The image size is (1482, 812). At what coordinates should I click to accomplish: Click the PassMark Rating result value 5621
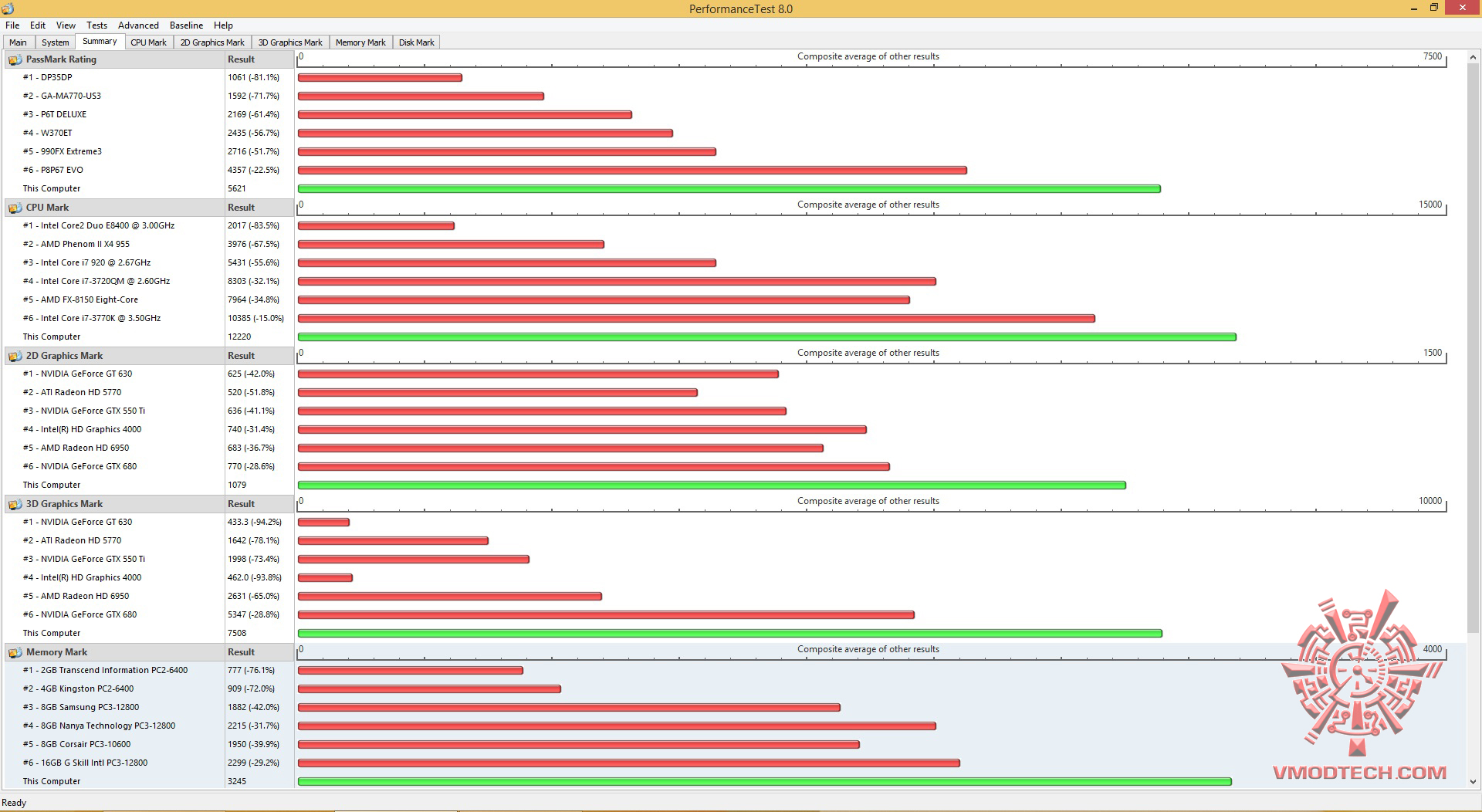(x=237, y=188)
